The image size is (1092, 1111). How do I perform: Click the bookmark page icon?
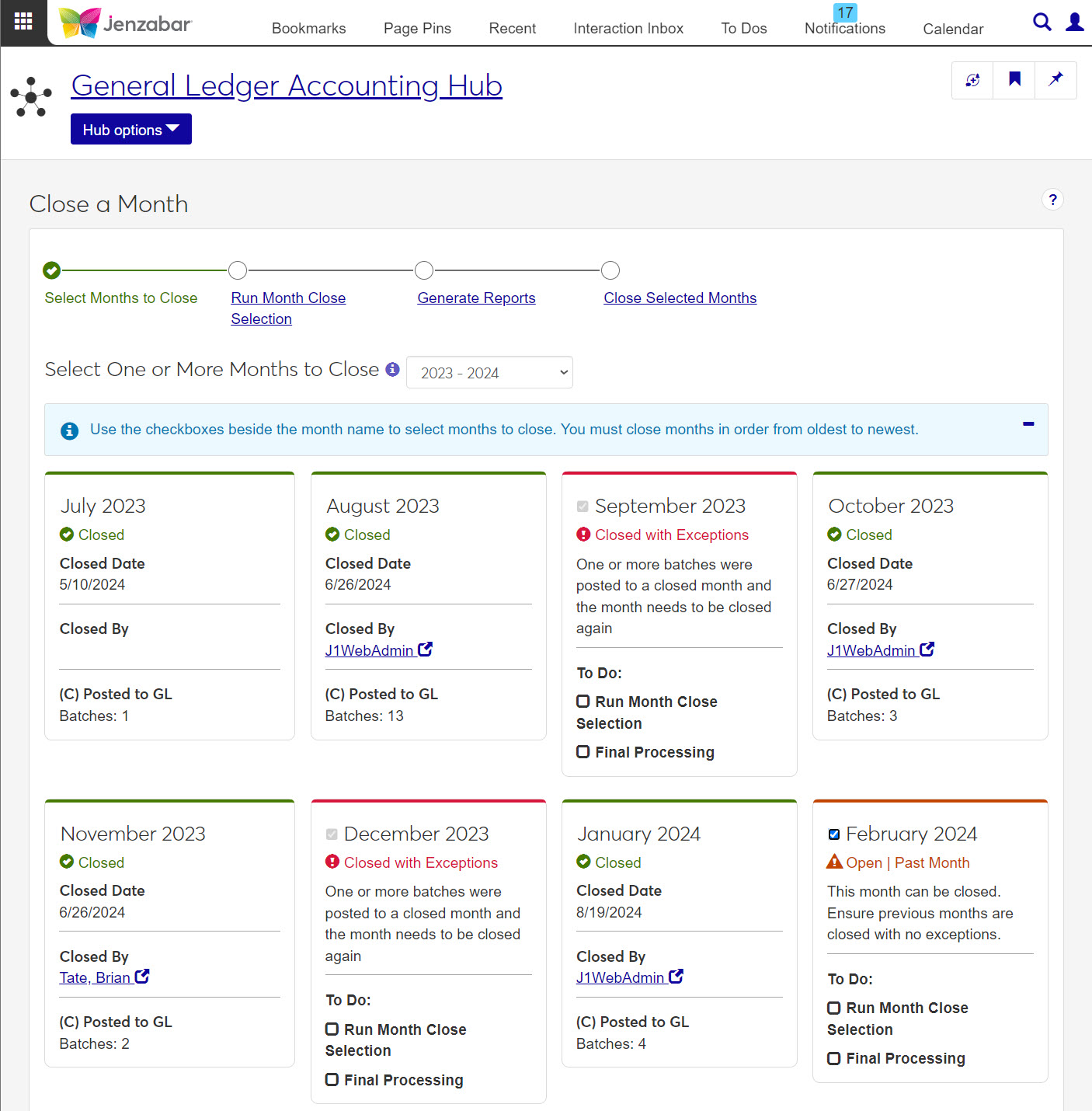pos(1014,79)
